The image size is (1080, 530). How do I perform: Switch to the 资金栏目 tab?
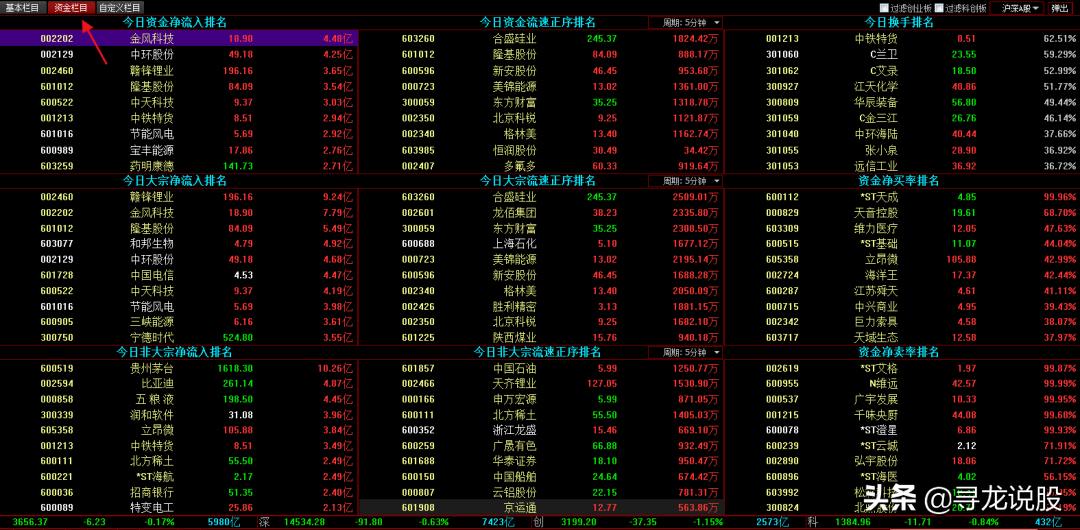[x=70, y=8]
